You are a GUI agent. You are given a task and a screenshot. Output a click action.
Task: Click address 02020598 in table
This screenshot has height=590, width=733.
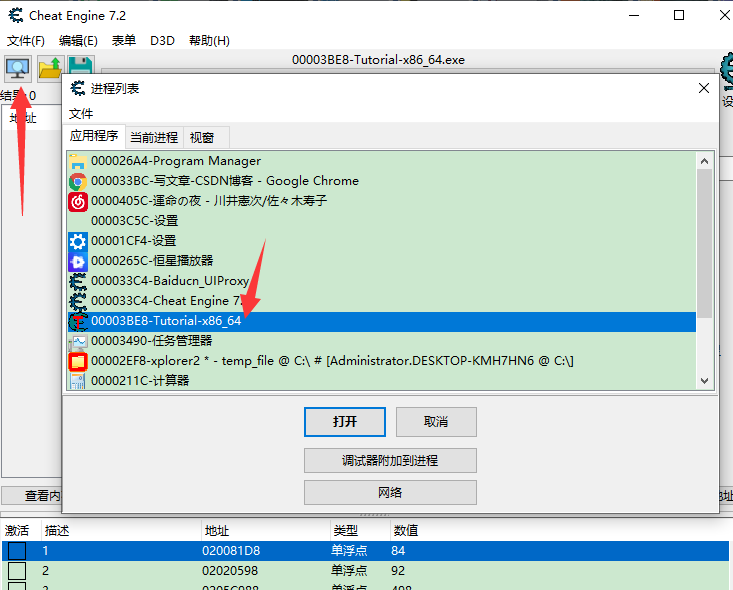coord(230,571)
